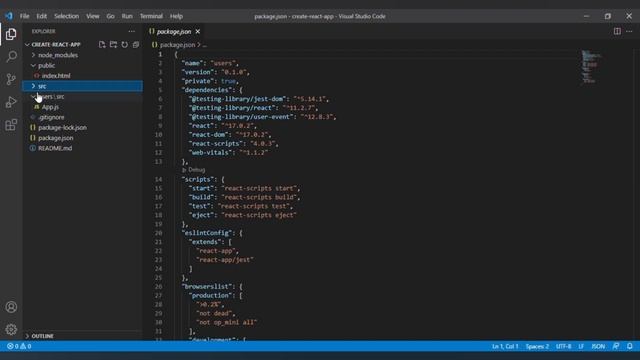Click the minimap on the editor right

[590, 67]
